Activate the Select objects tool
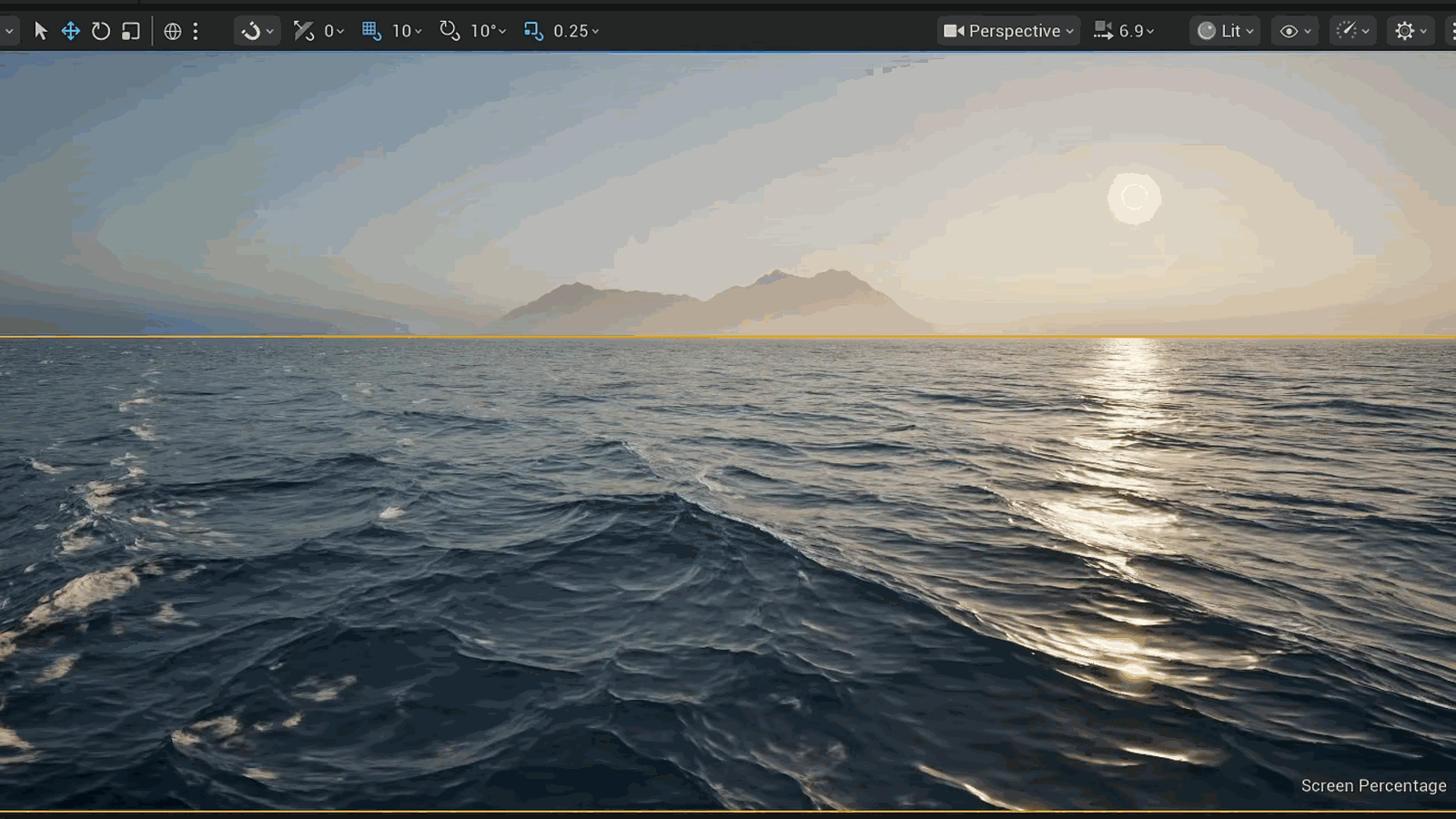 click(x=40, y=31)
